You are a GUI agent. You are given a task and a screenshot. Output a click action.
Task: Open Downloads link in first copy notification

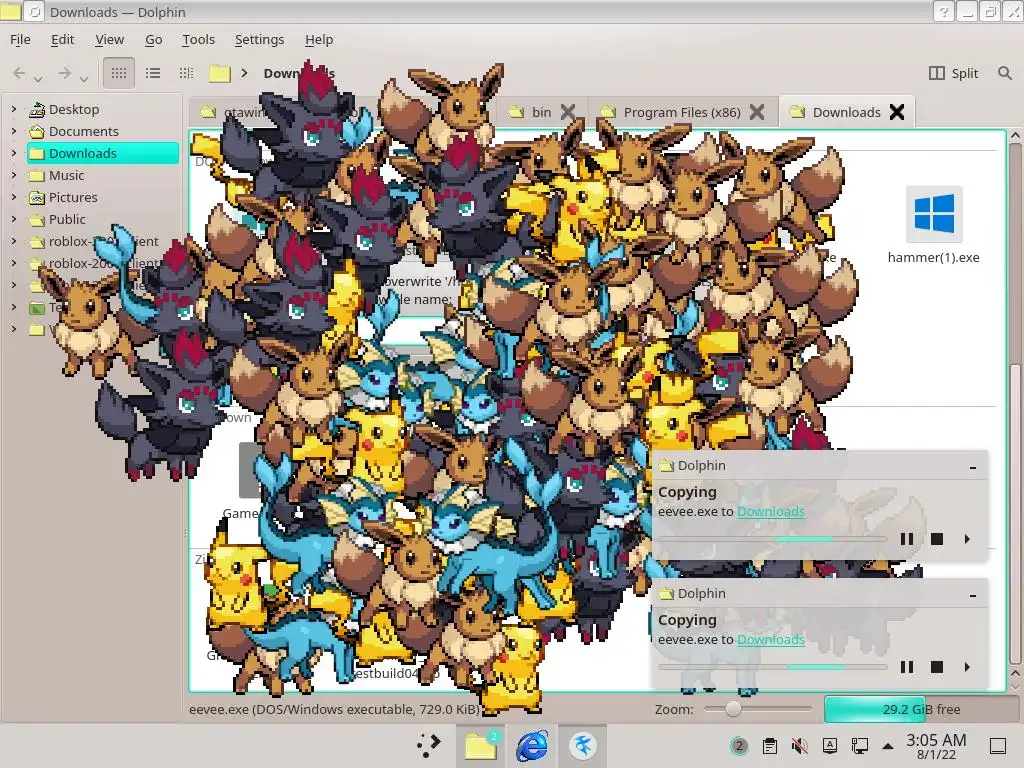771,511
